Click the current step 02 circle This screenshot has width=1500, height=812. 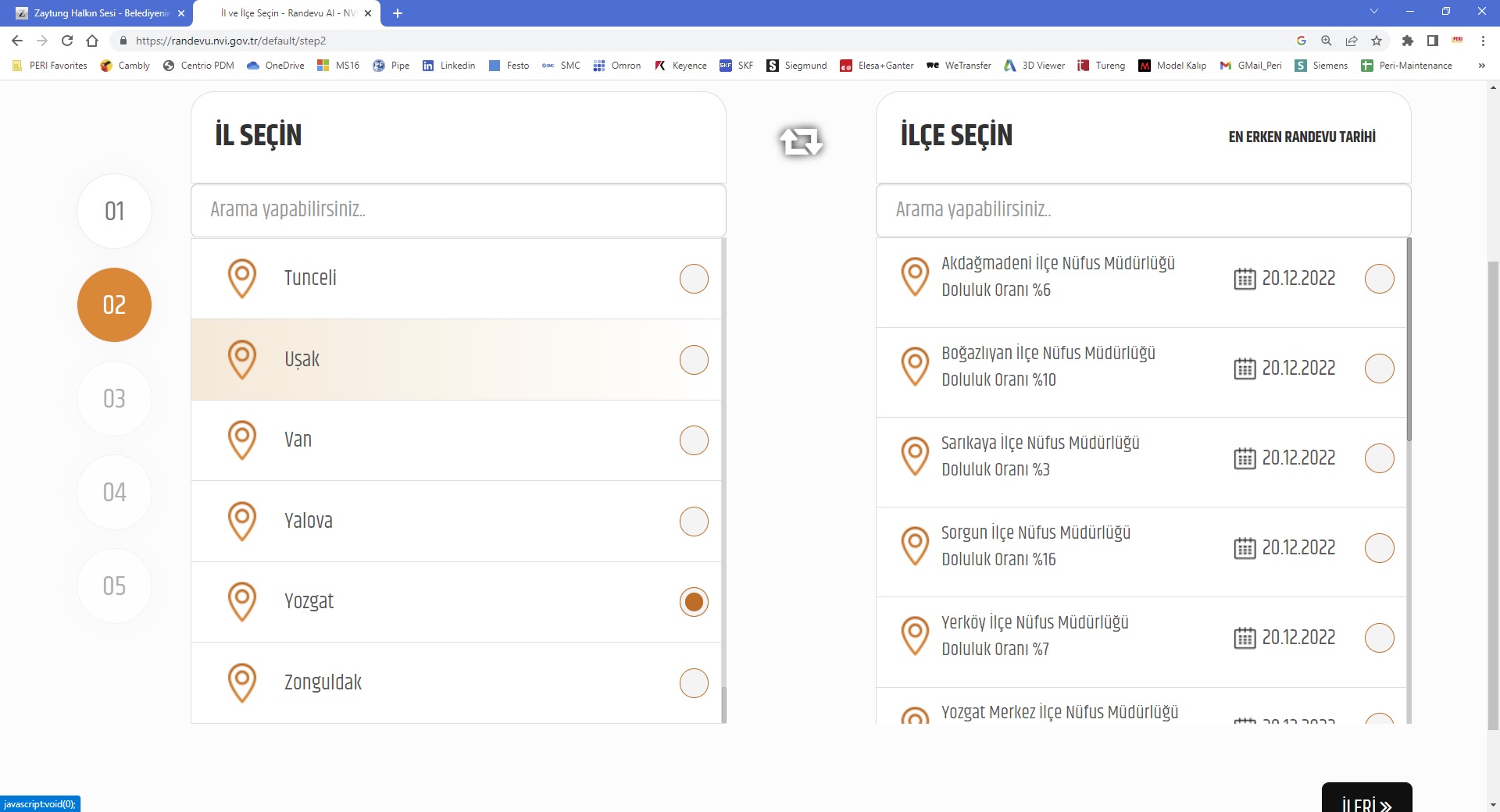tap(114, 304)
